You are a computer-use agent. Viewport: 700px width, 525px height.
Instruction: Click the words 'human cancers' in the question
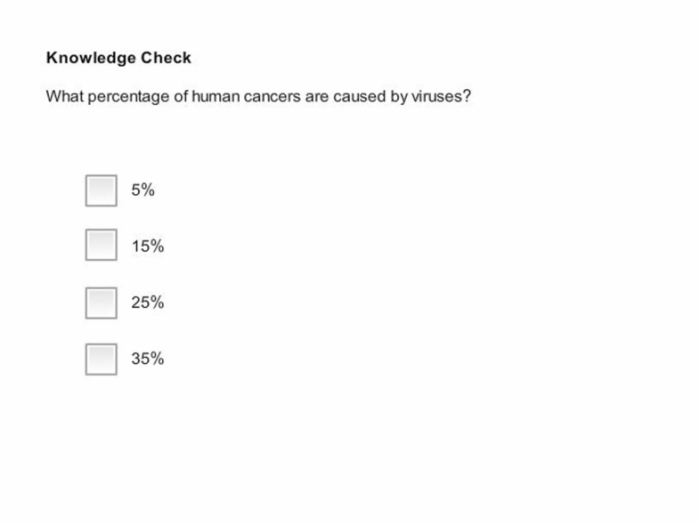[246, 96]
